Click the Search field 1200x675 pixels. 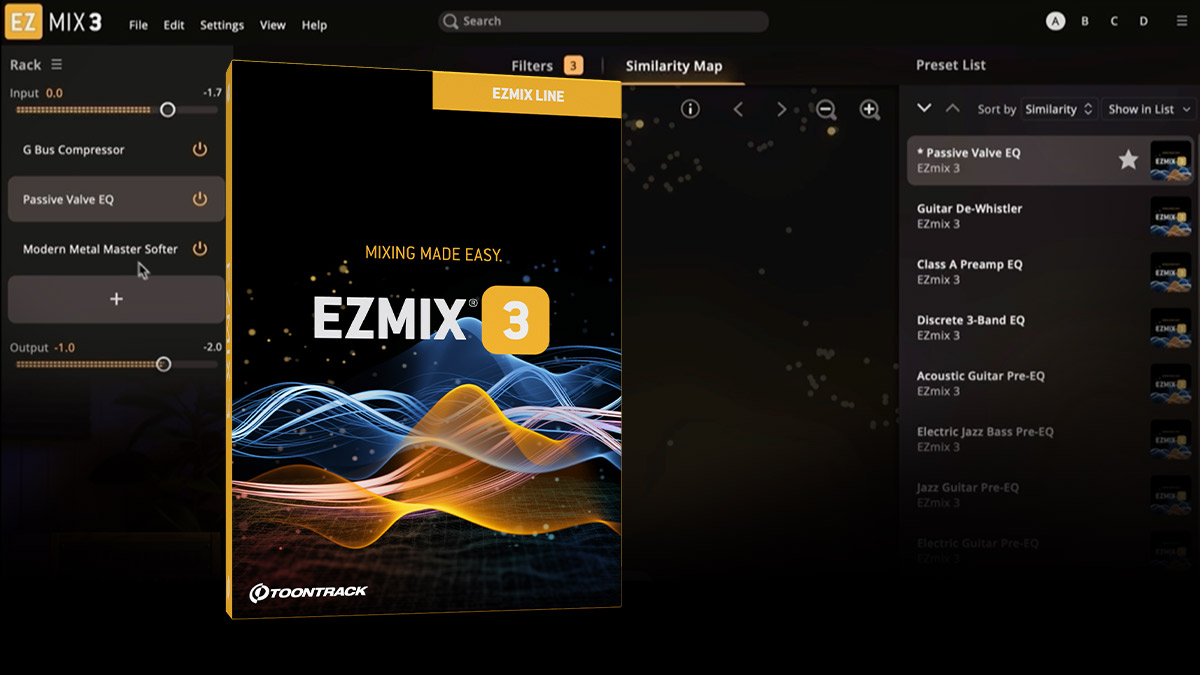[603, 21]
